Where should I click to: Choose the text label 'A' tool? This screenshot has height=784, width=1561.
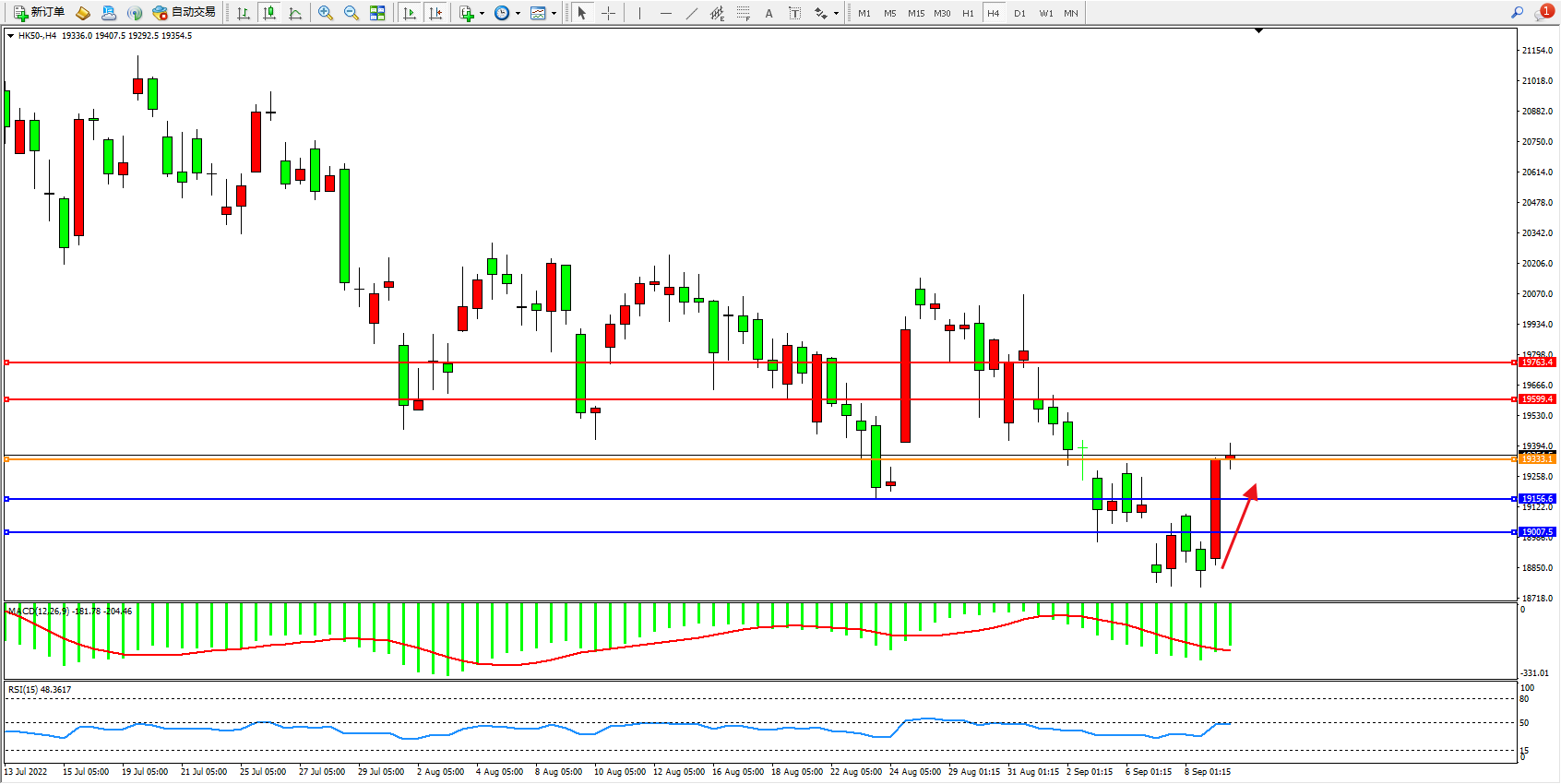pos(769,13)
